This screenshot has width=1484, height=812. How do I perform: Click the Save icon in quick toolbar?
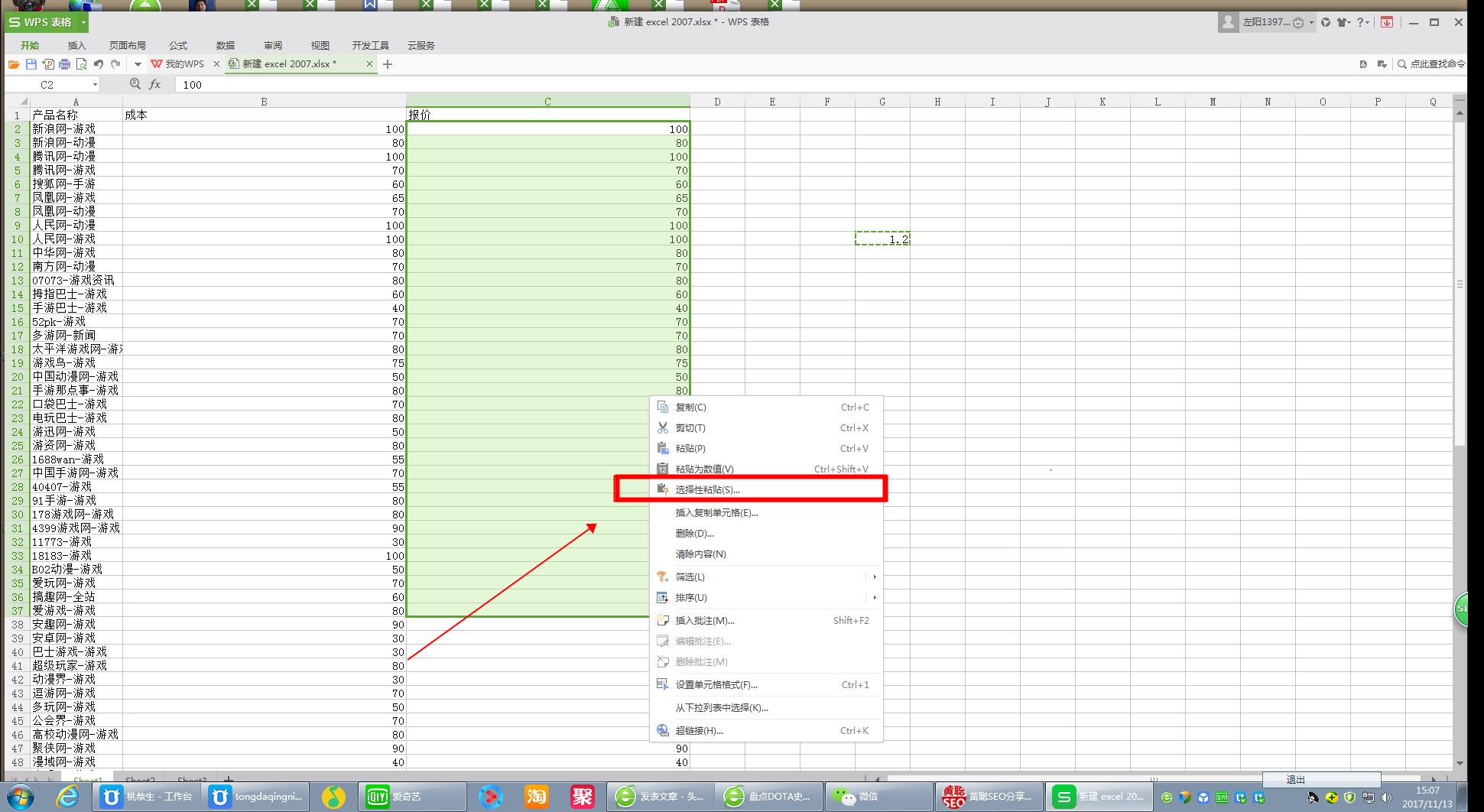tap(31, 64)
